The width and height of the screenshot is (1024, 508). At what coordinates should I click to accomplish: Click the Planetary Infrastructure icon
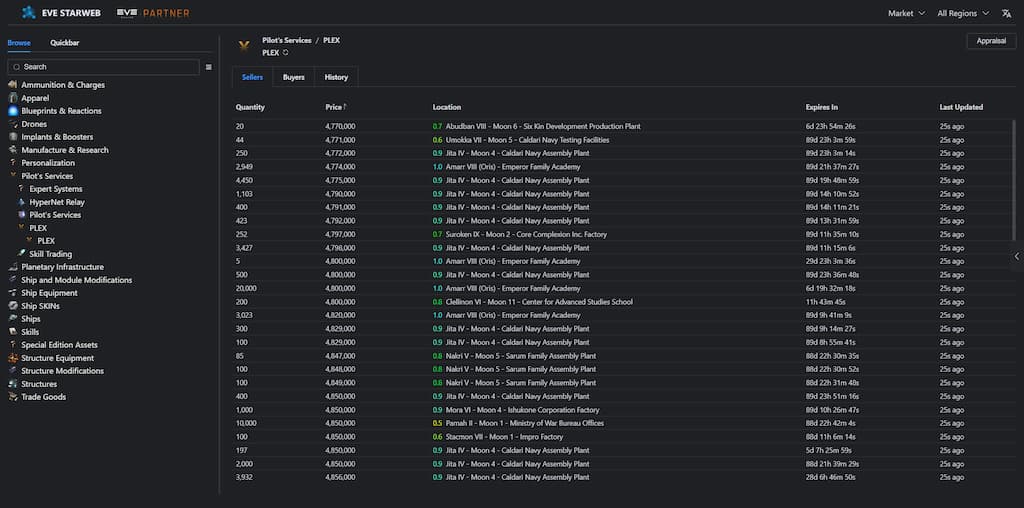click(x=12, y=267)
